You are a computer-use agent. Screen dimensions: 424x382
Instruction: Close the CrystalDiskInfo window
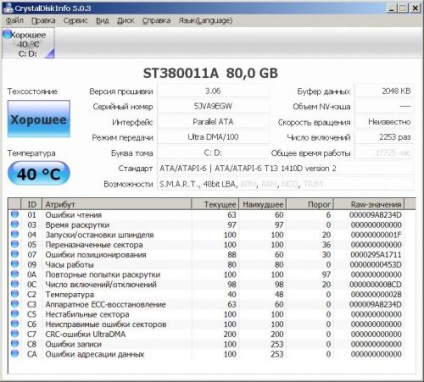tap(415, 8)
